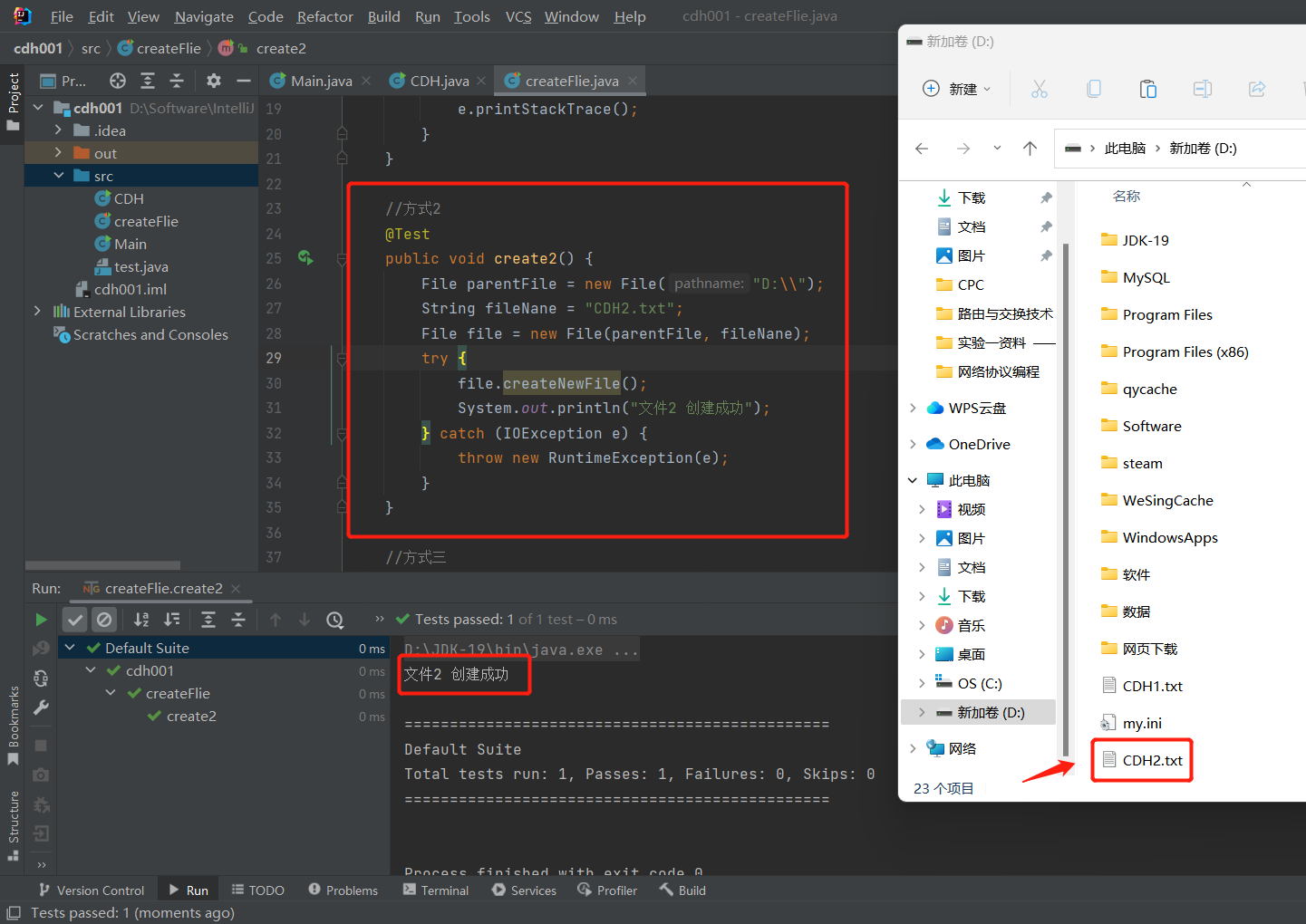Expand External Libraries node
The height and width of the screenshot is (924, 1306).
[x=38, y=312]
